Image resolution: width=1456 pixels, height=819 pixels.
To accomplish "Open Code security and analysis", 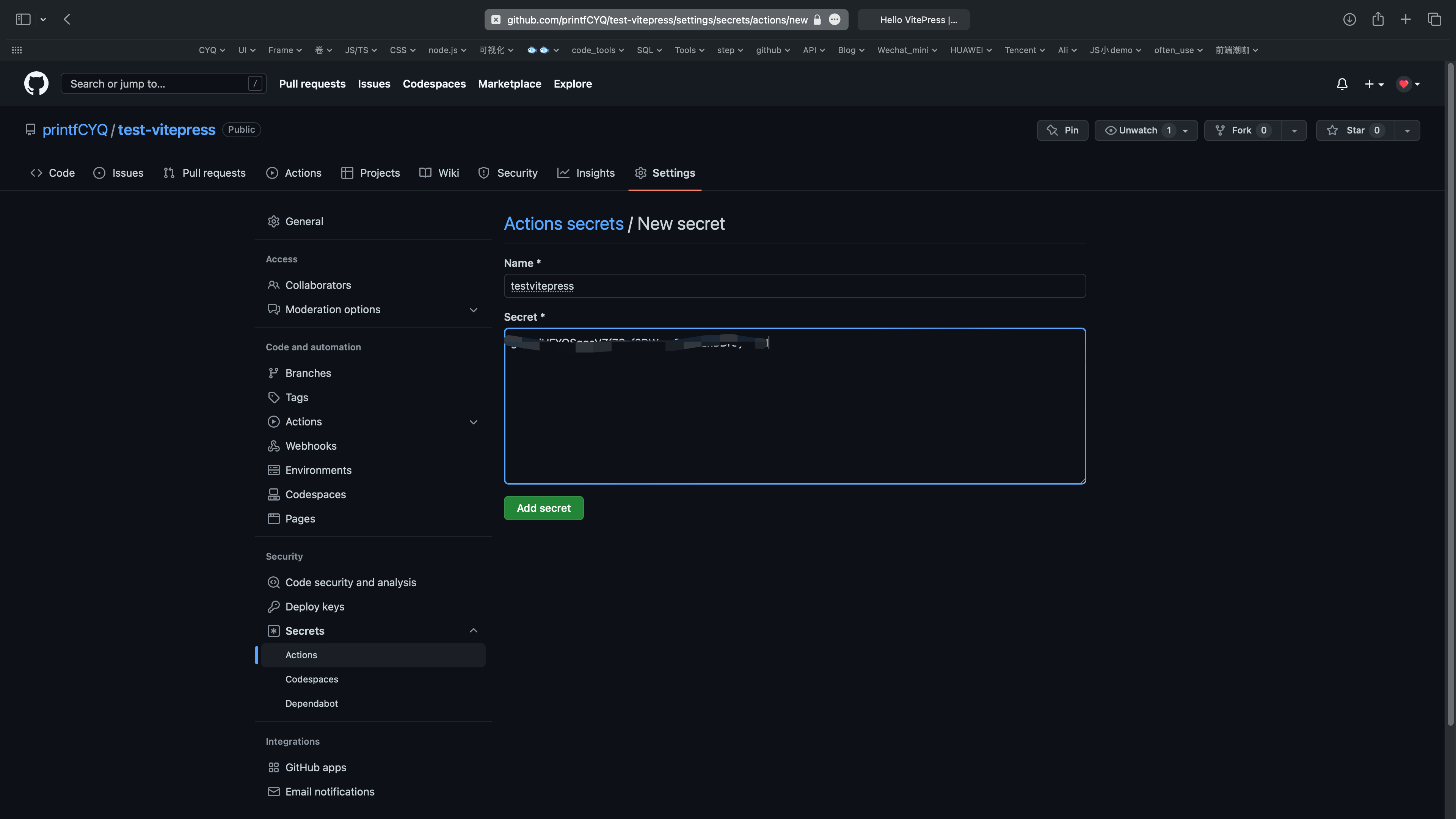I will [373, 582].
